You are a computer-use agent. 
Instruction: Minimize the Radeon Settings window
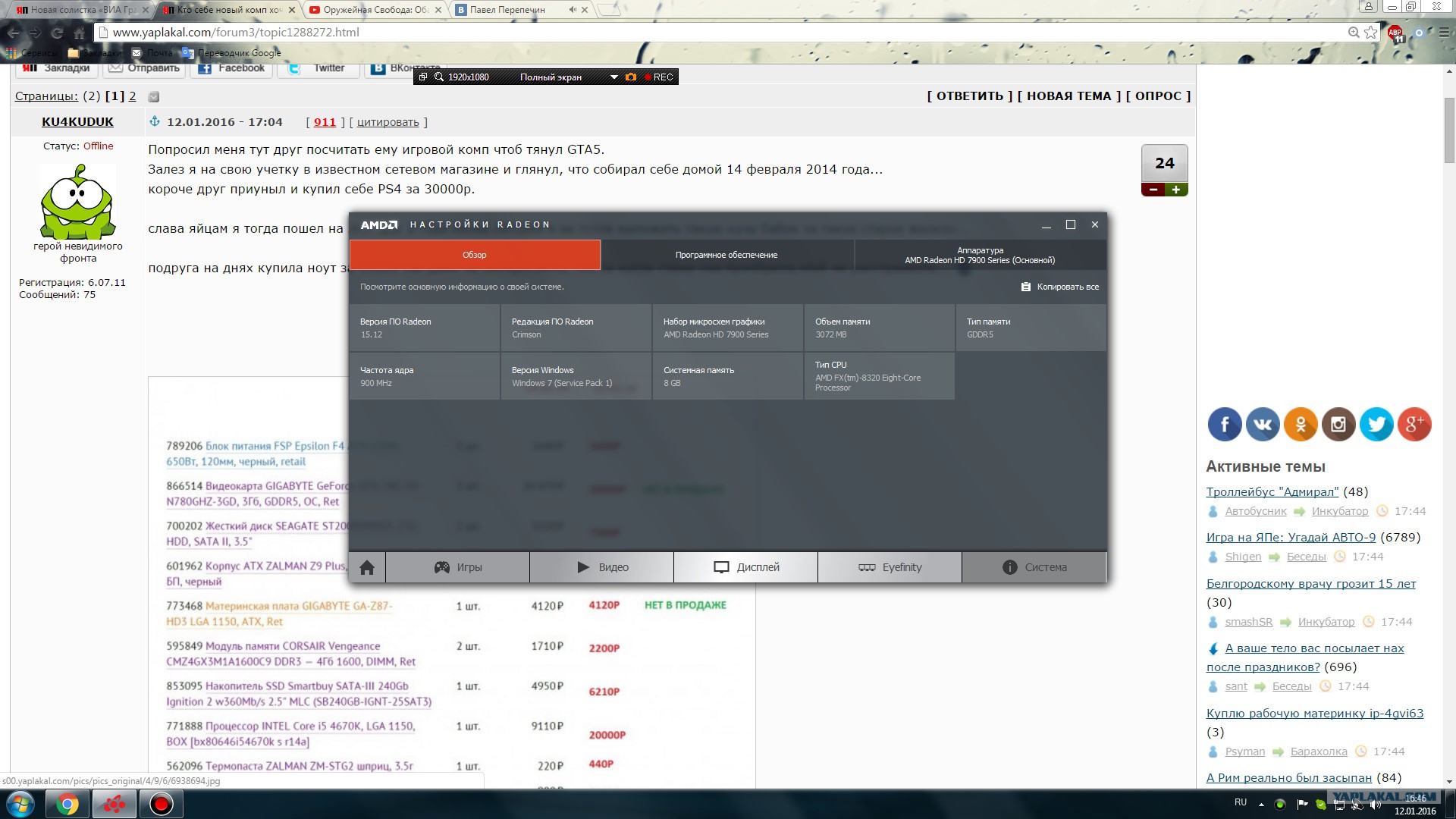click(1046, 225)
